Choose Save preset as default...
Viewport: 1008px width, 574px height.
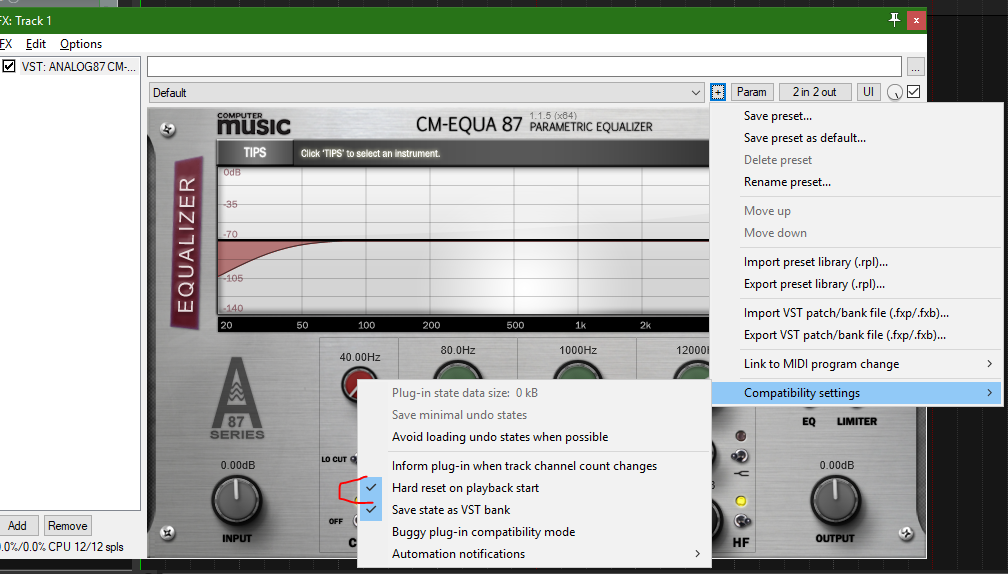pos(857,138)
